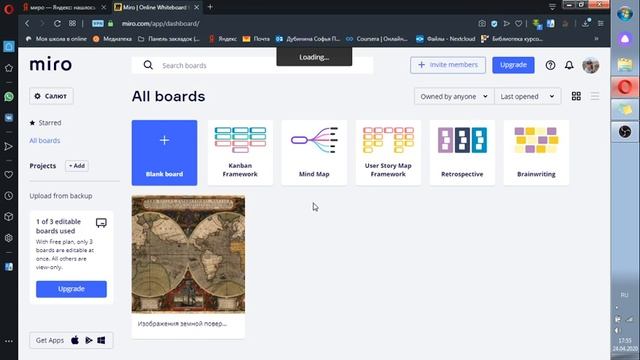This screenshot has height=360, width=640.
Task: Create a Blank board
Action: click(164, 153)
